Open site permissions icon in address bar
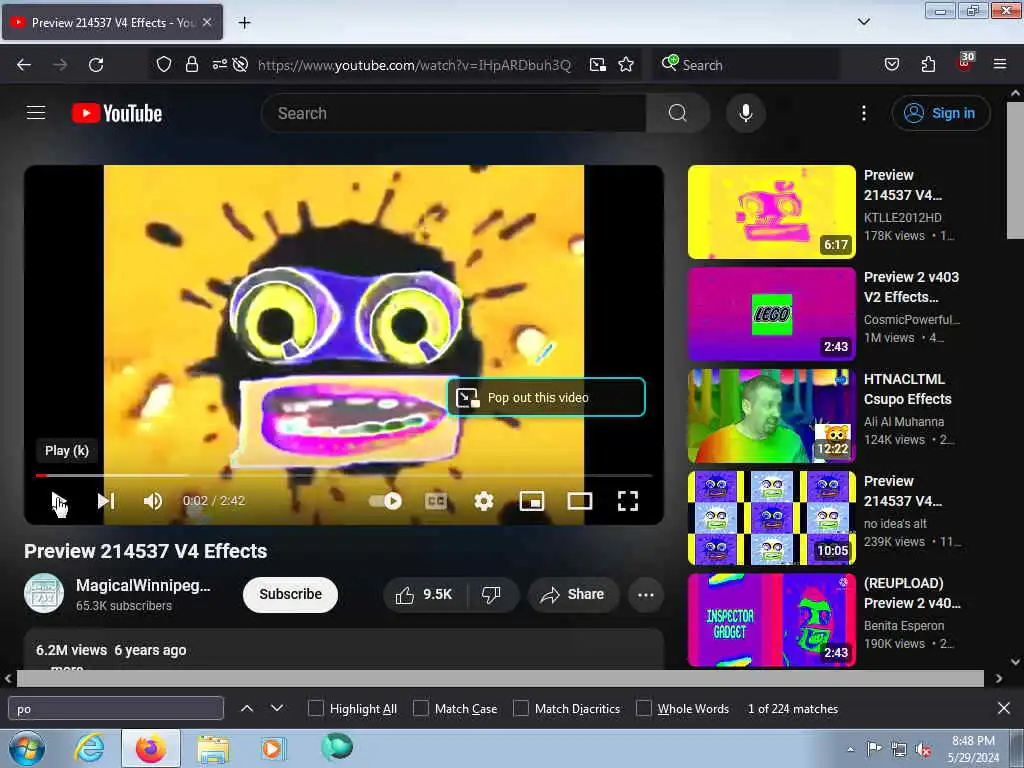The image size is (1024, 768). pos(219,64)
